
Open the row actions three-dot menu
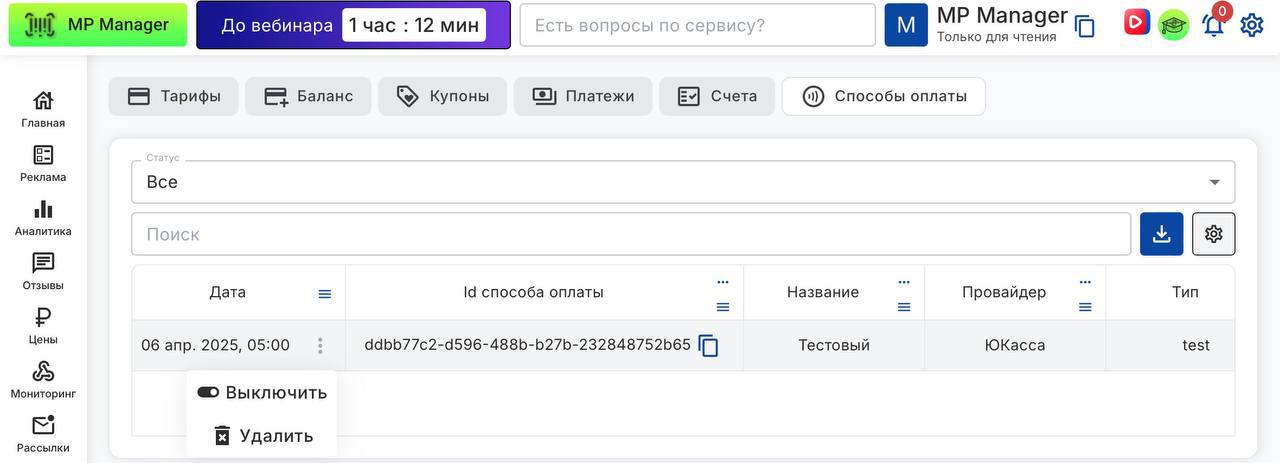(320, 346)
